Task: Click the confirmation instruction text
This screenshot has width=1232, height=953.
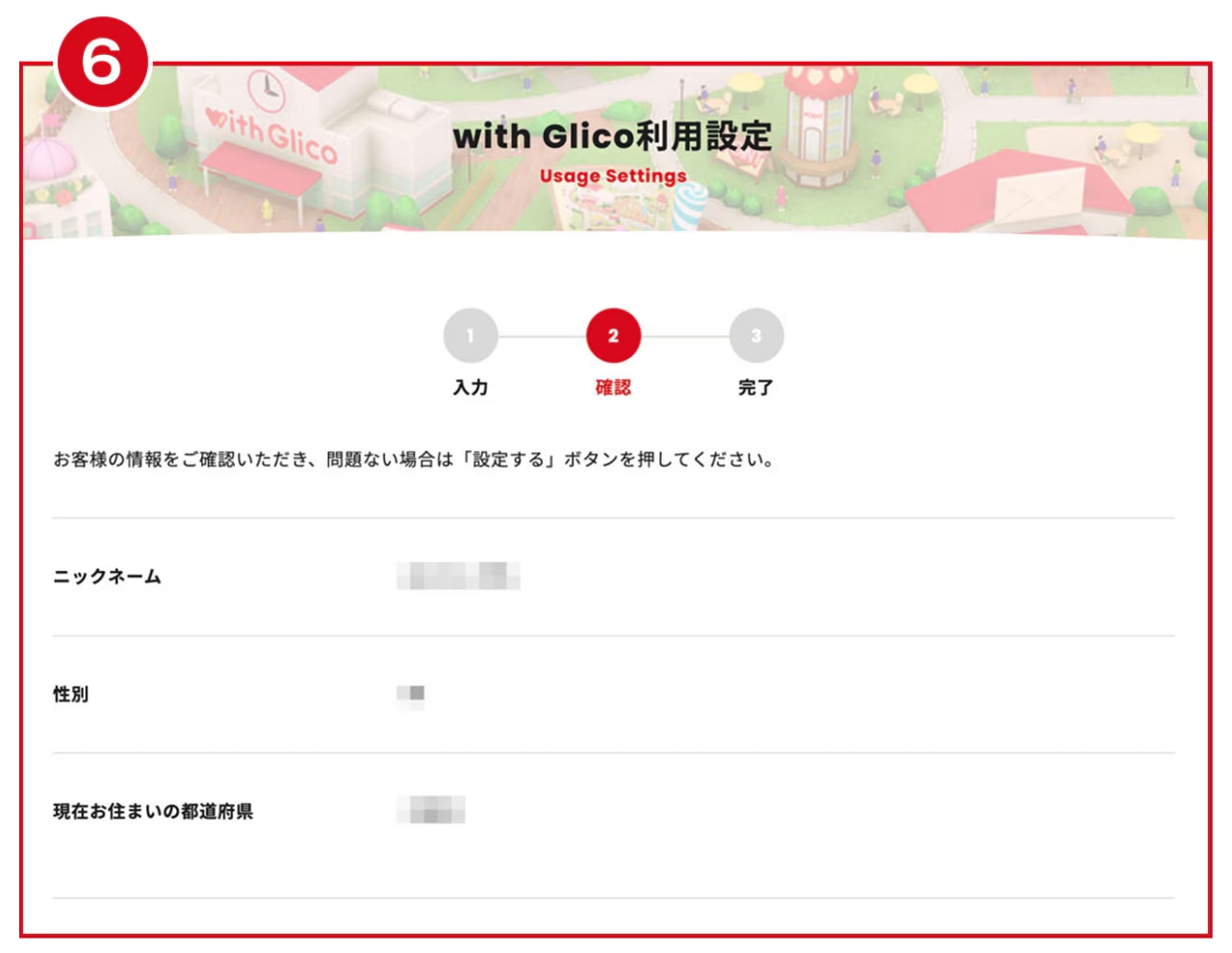Action: tap(414, 459)
